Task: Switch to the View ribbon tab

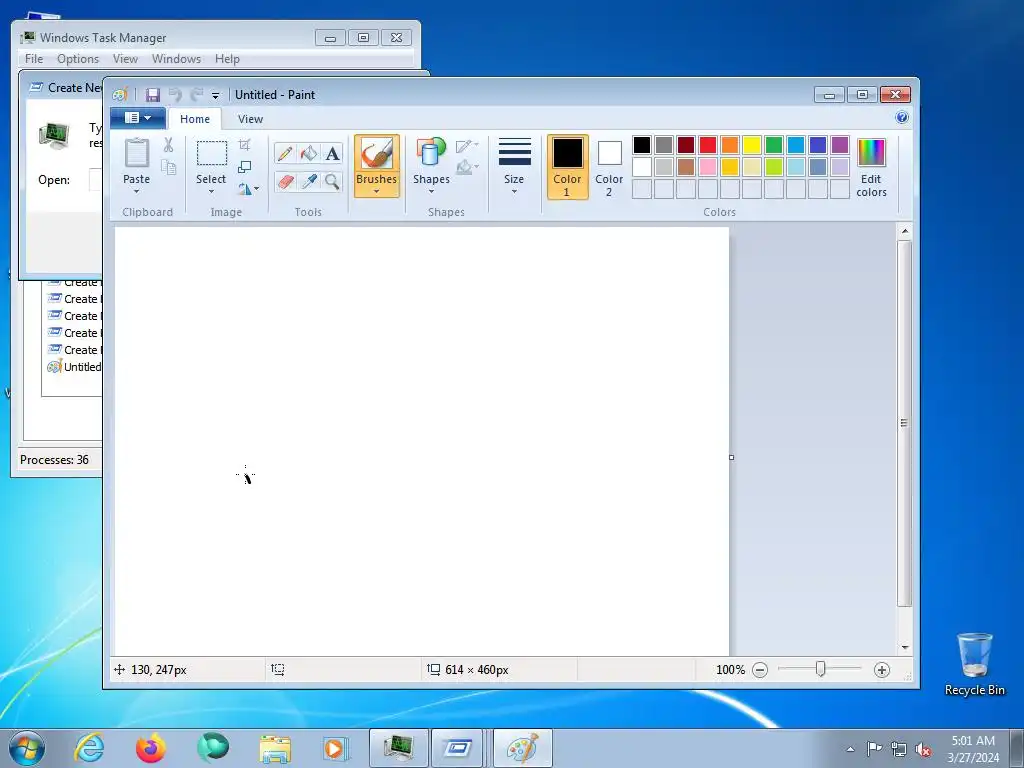Action: tap(250, 119)
